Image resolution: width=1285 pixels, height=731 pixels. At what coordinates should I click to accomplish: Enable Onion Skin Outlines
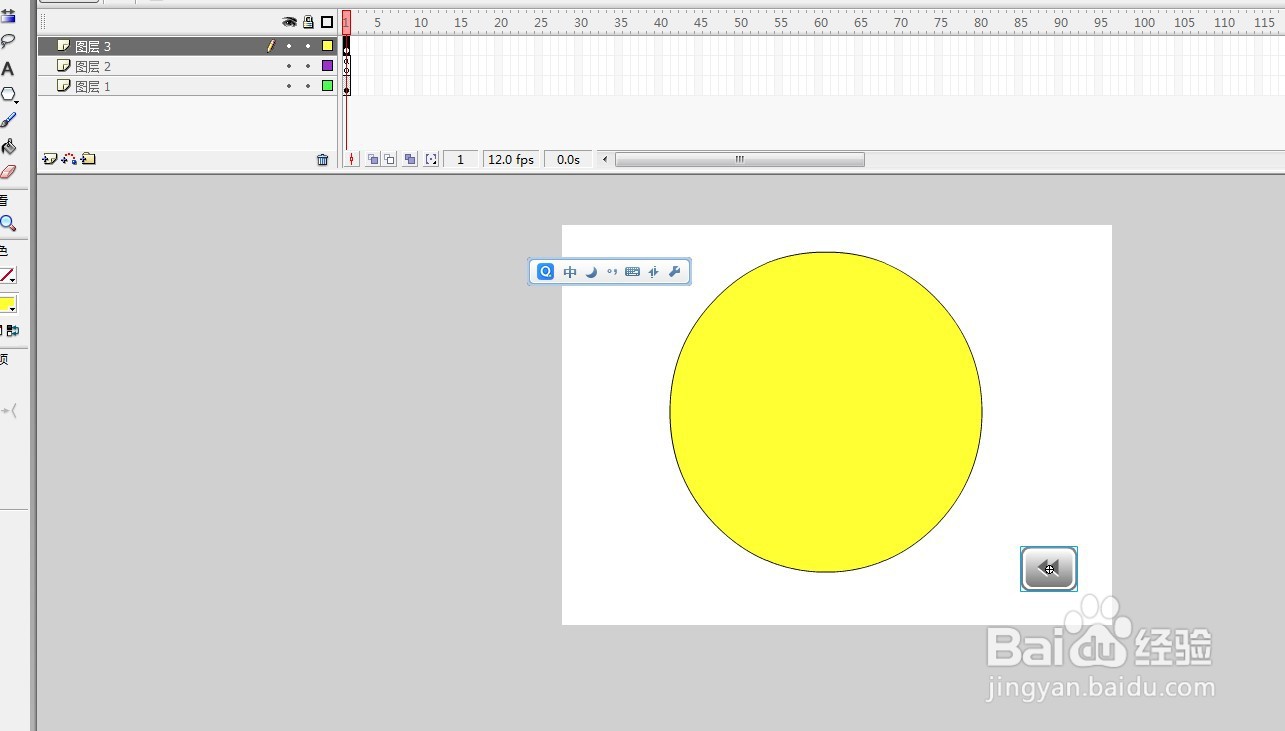point(390,159)
